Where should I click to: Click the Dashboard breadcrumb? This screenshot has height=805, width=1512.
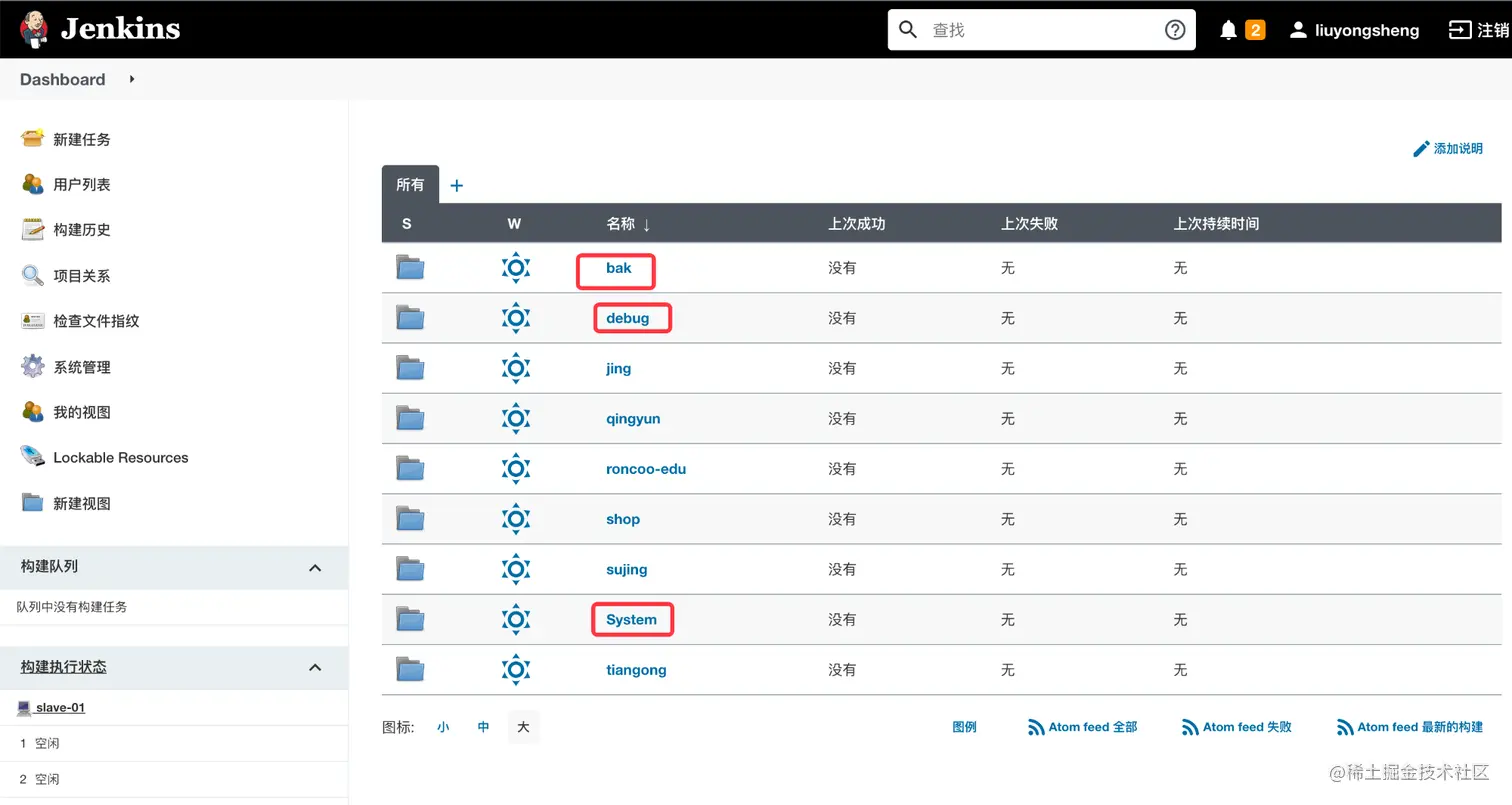62,79
